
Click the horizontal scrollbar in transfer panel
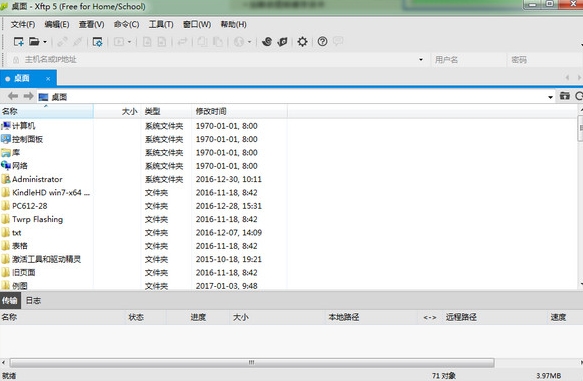pos(252,362)
